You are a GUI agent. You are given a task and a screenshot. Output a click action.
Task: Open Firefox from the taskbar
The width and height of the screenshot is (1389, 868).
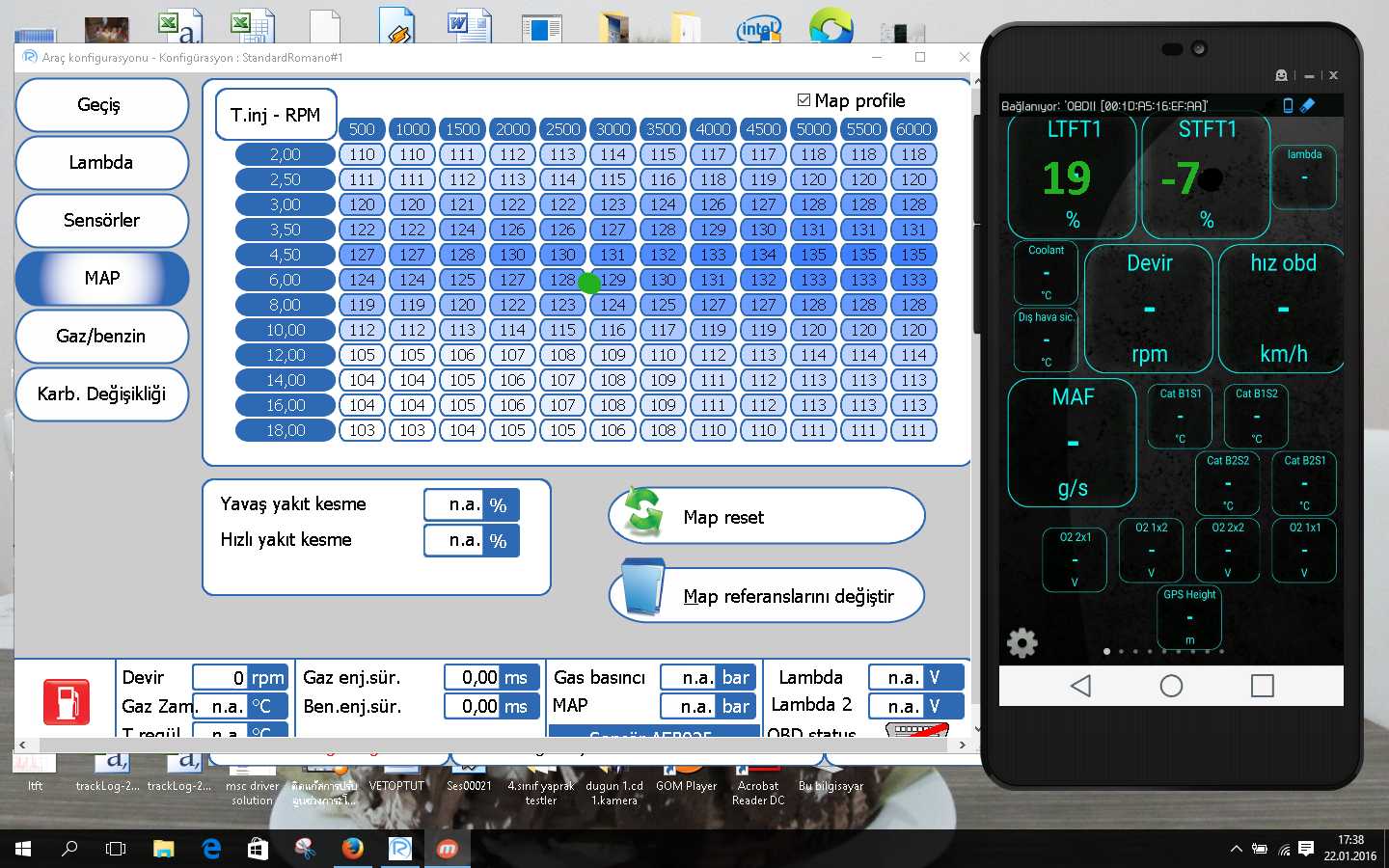pyautogui.click(x=353, y=849)
